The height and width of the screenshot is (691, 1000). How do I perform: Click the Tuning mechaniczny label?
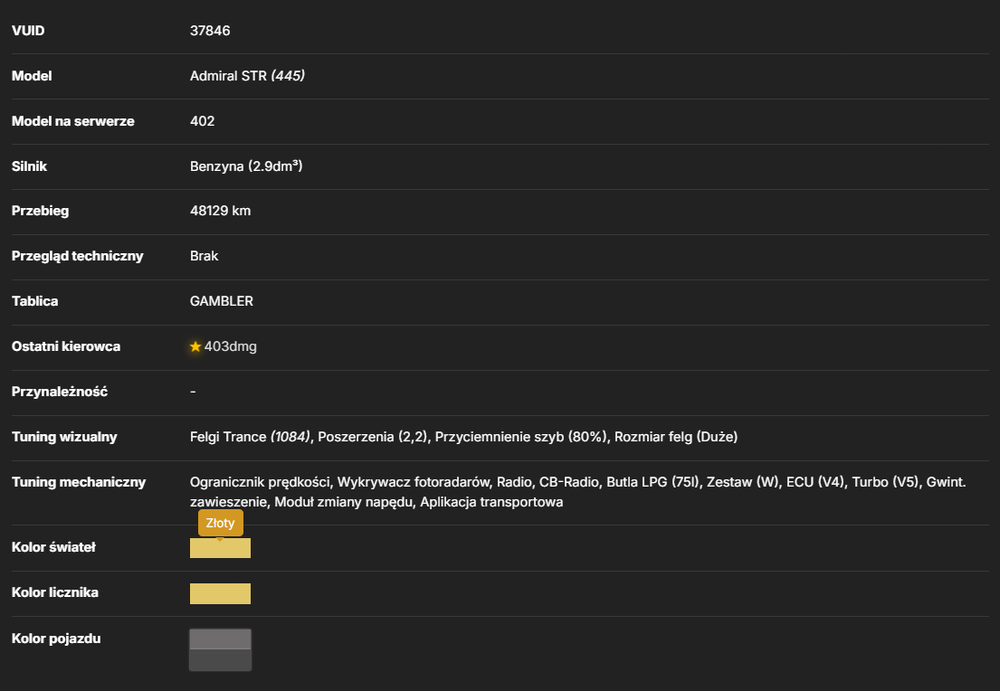pyautogui.click(x=78, y=482)
